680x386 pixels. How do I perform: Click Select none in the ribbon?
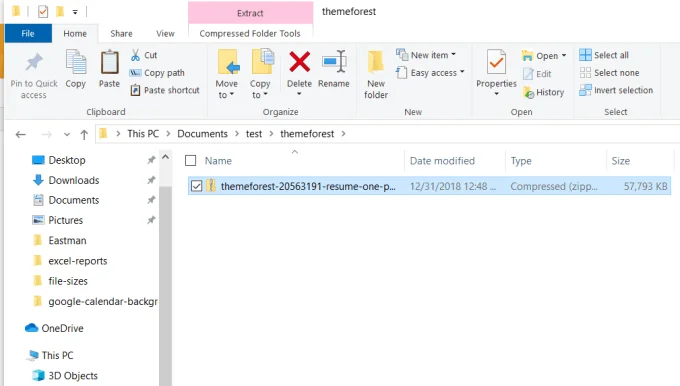tap(609, 72)
